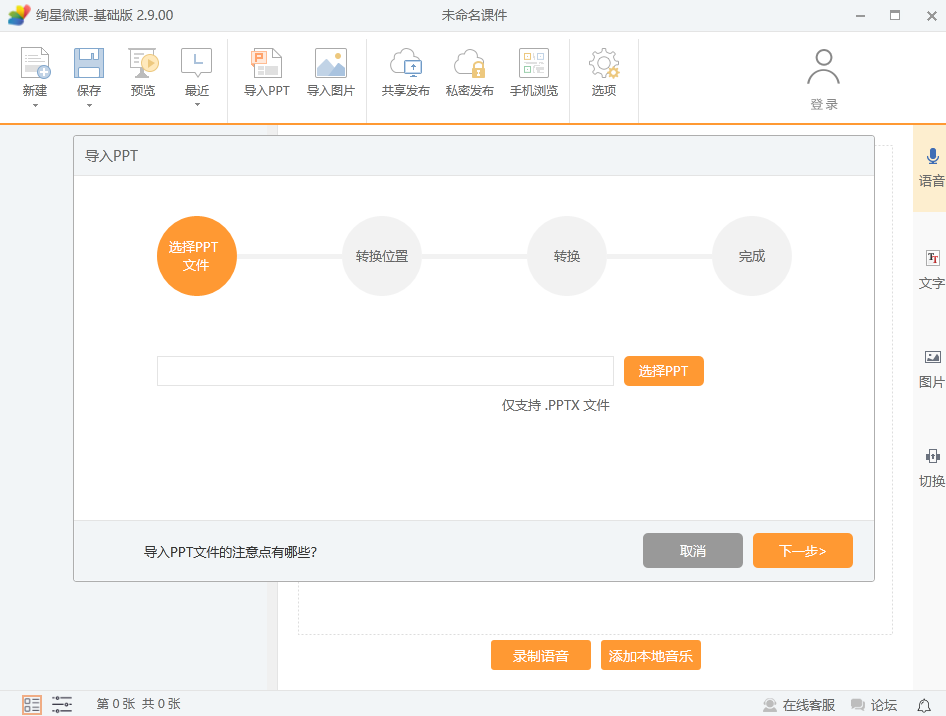The width and height of the screenshot is (946, 716).
Task: Open the 论坛 forum link
Action: pos(874,705)
